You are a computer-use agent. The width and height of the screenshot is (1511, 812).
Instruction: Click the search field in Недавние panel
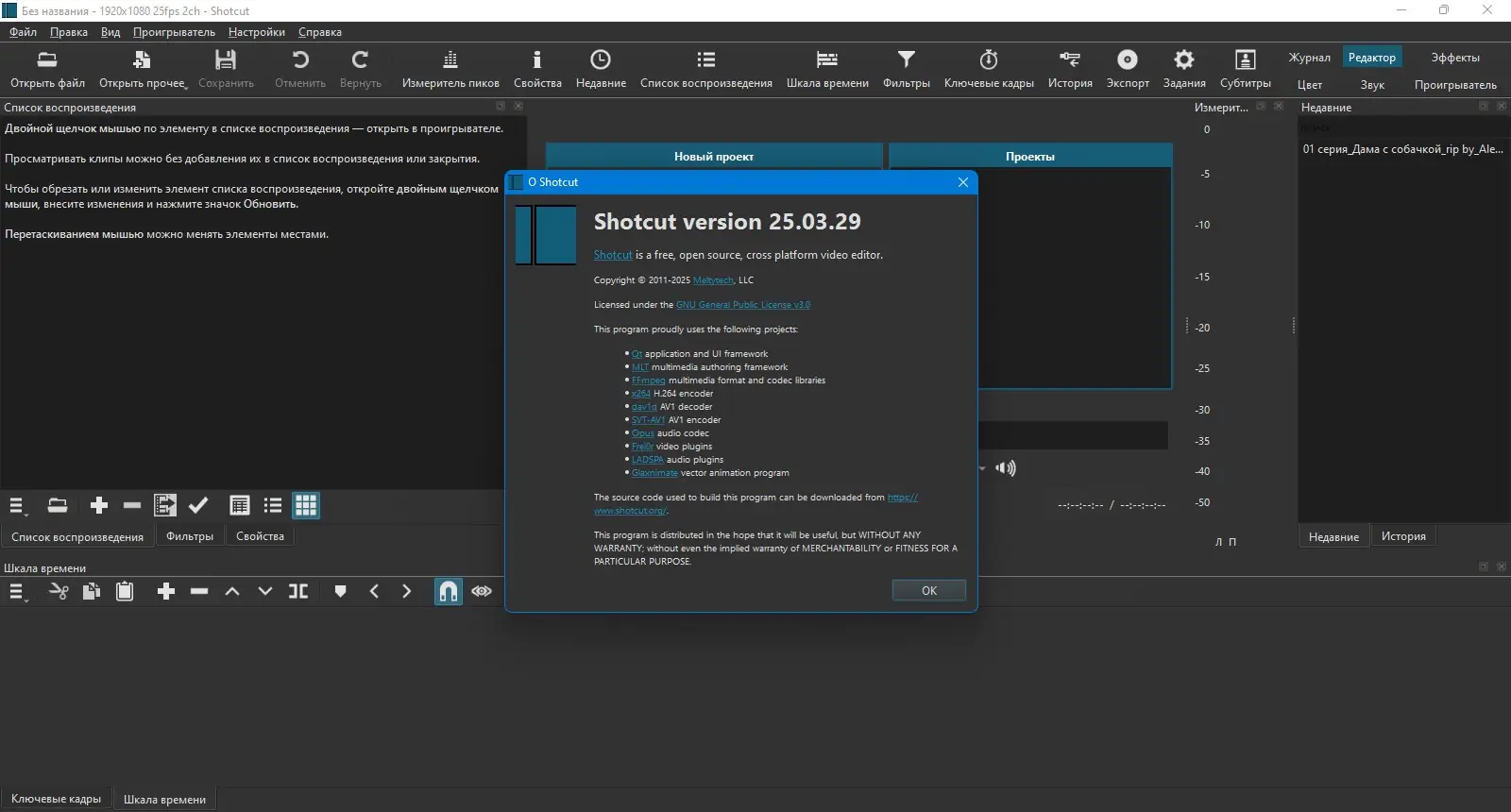[x=1402, y=127]
